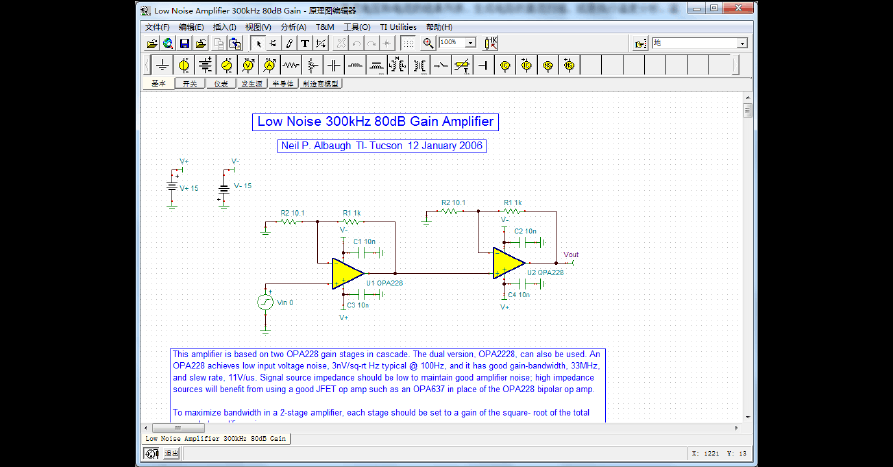Insert a voltmeter component
Image resolution: width=893 pixels, height=467 pixels.
(248, 65)
